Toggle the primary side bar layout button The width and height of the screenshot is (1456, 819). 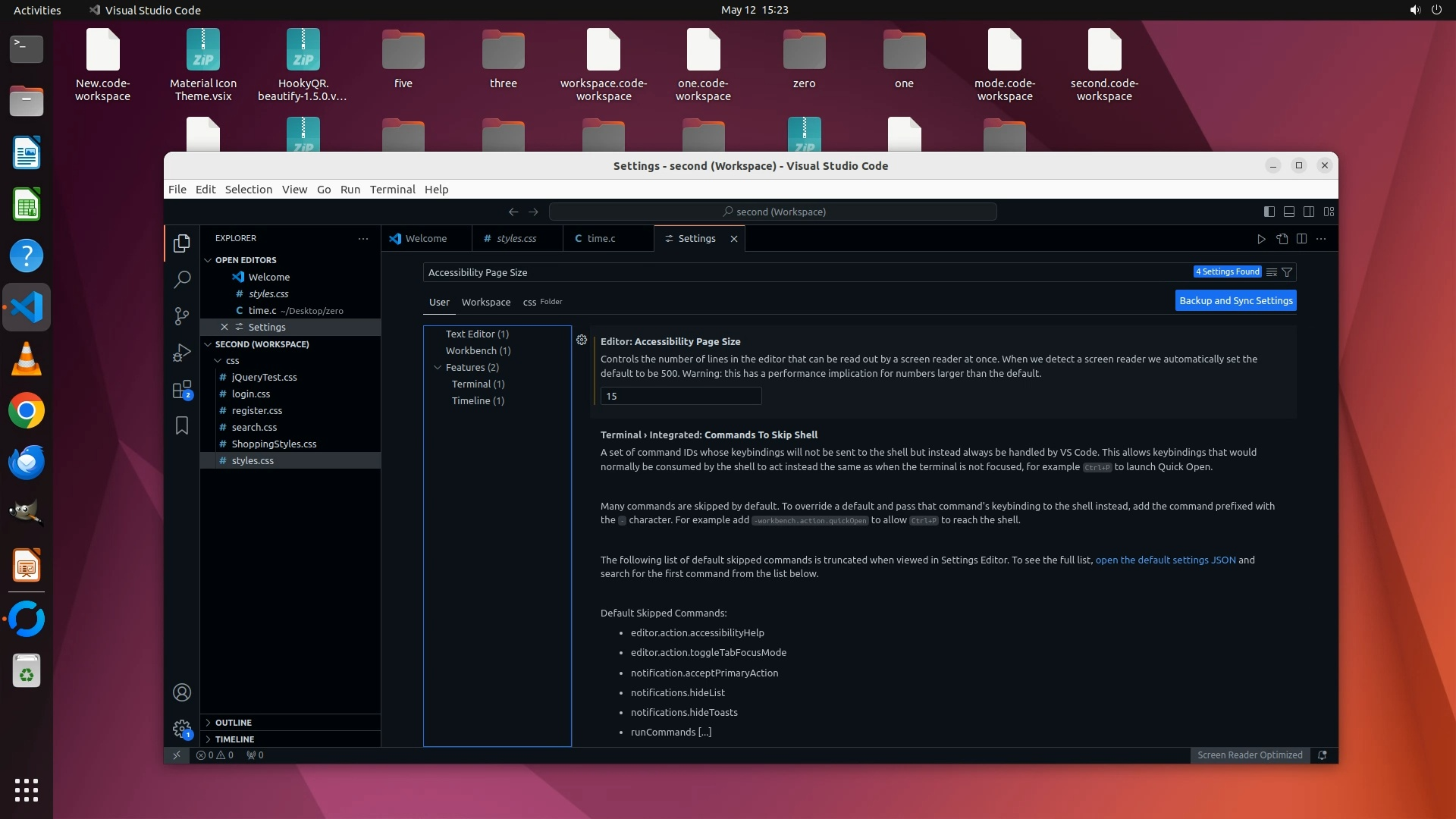pyautogui.click(x=1269, y=212)
